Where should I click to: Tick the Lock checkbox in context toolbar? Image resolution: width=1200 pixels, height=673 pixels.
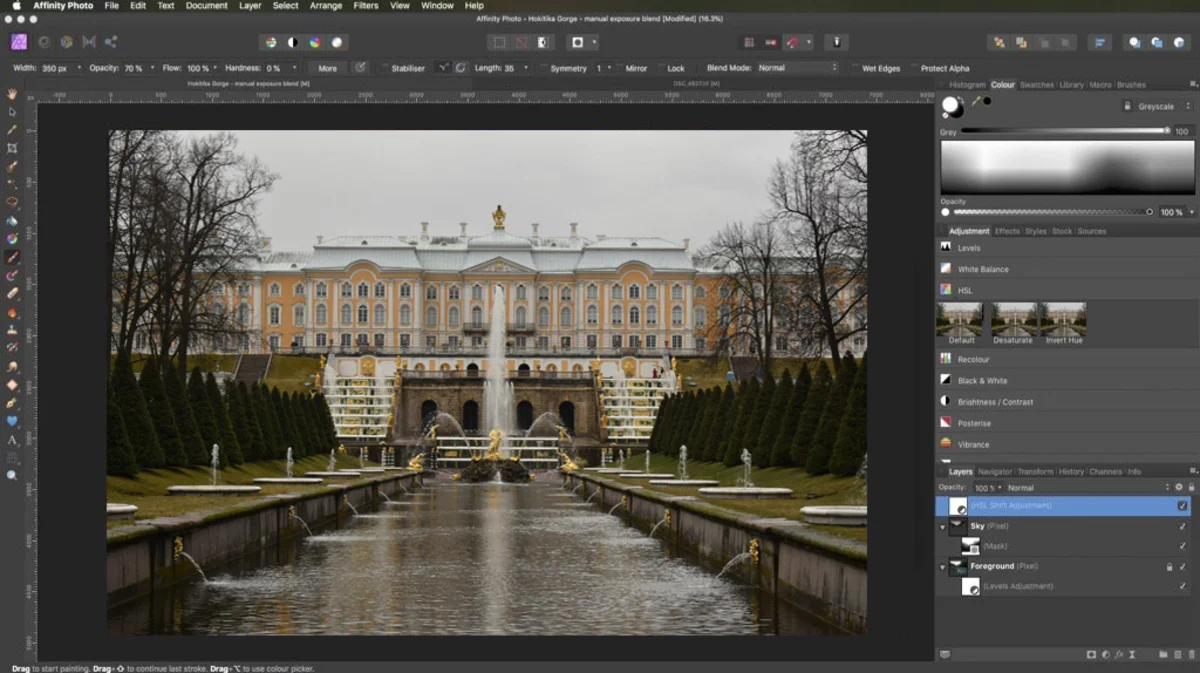coord(660,68)
